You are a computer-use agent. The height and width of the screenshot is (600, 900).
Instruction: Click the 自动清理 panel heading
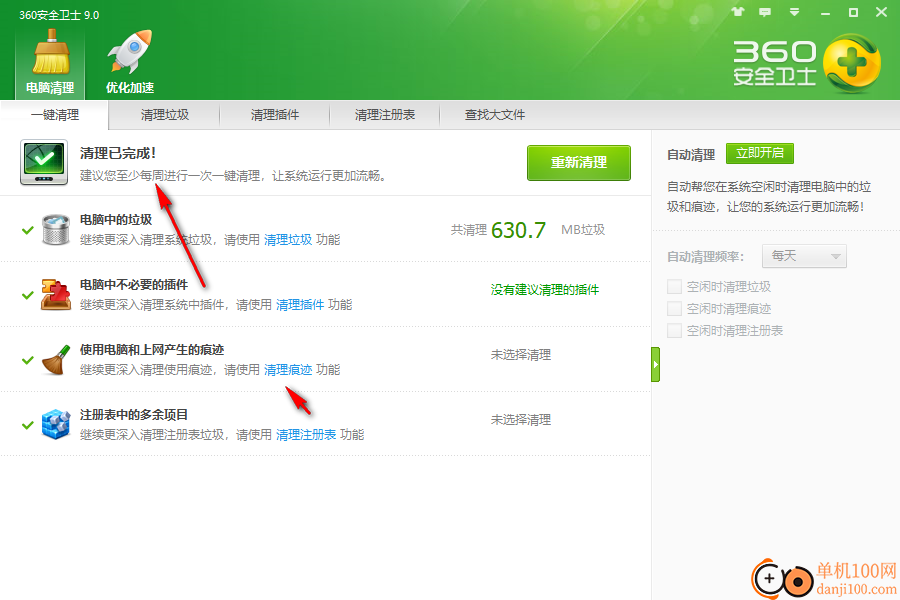coord(691,154)
